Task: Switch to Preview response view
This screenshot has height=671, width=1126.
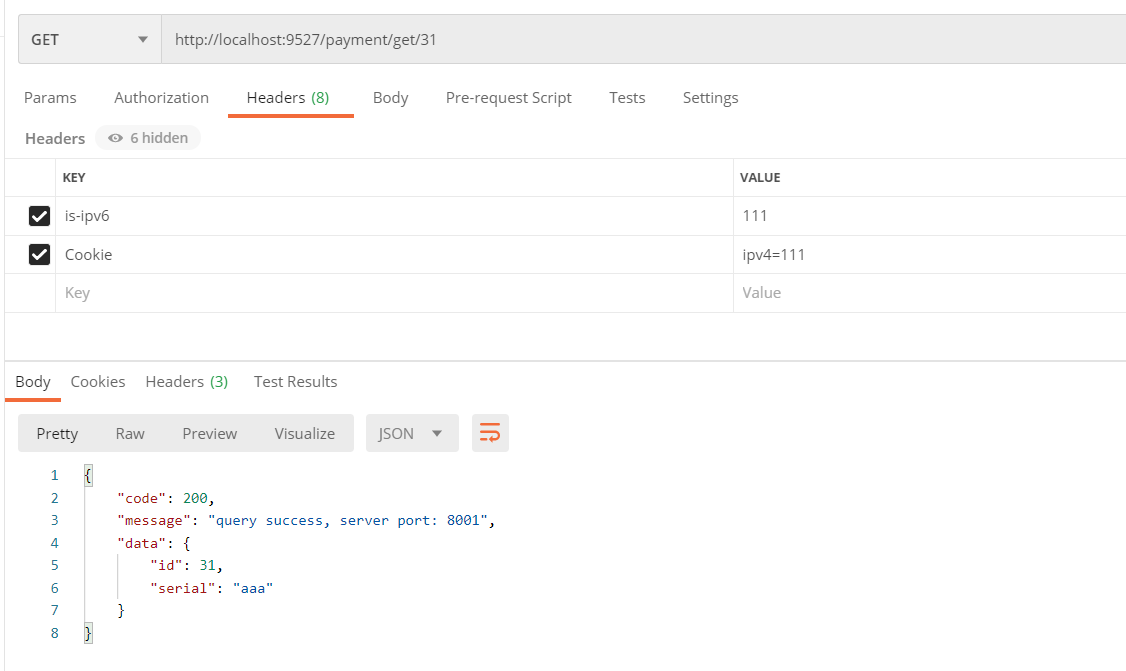Action: (x=210, y=433)
